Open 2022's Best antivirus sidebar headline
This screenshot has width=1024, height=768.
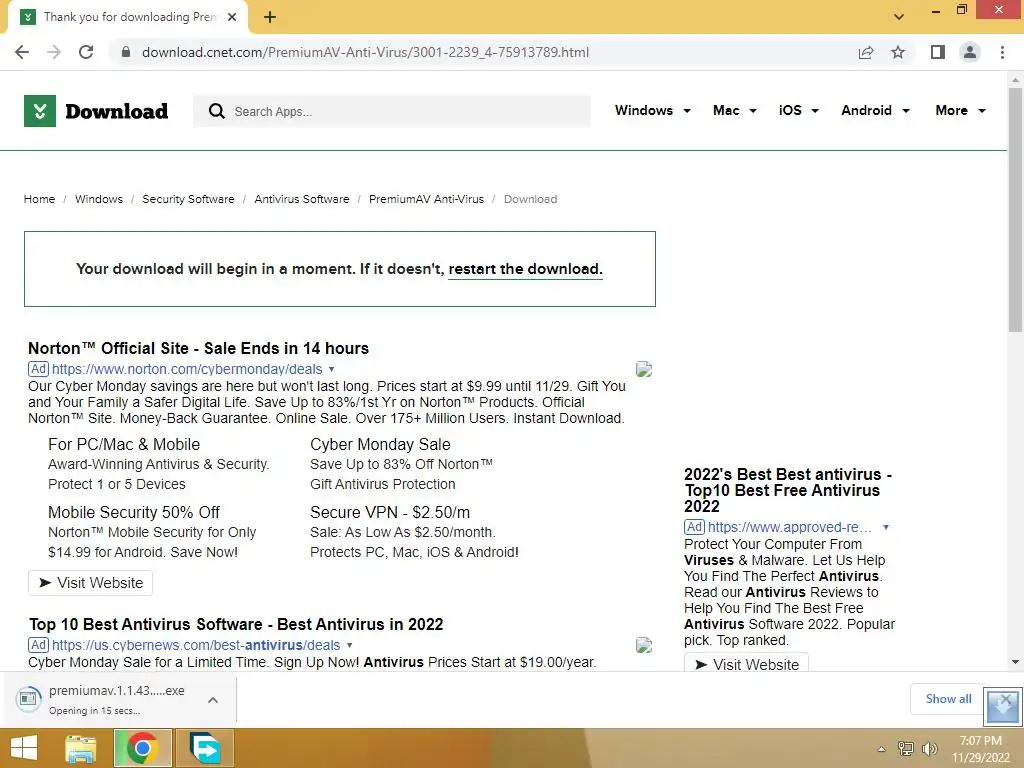788,490
